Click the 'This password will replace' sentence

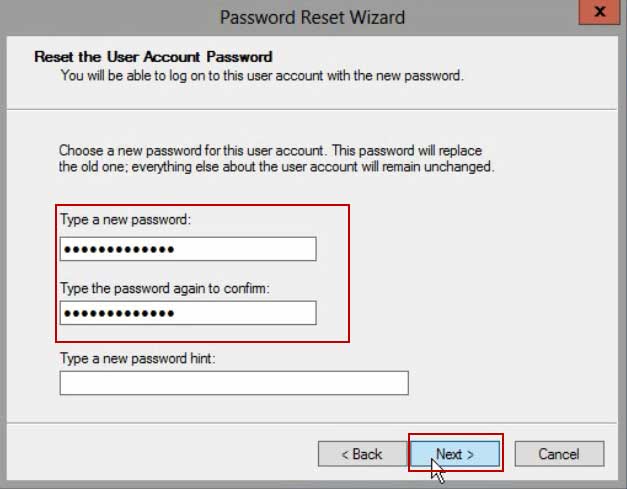pyautogui.click(x=407, y=151)
